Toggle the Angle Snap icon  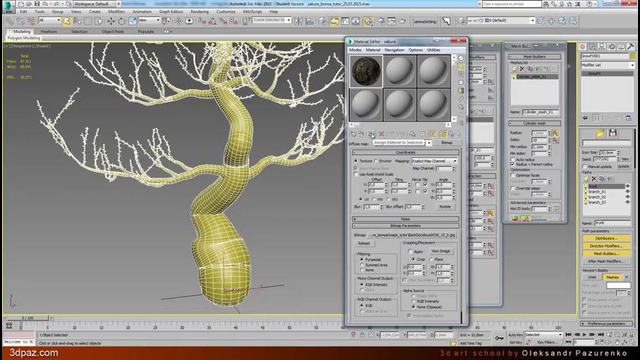[x=212, y=21]
